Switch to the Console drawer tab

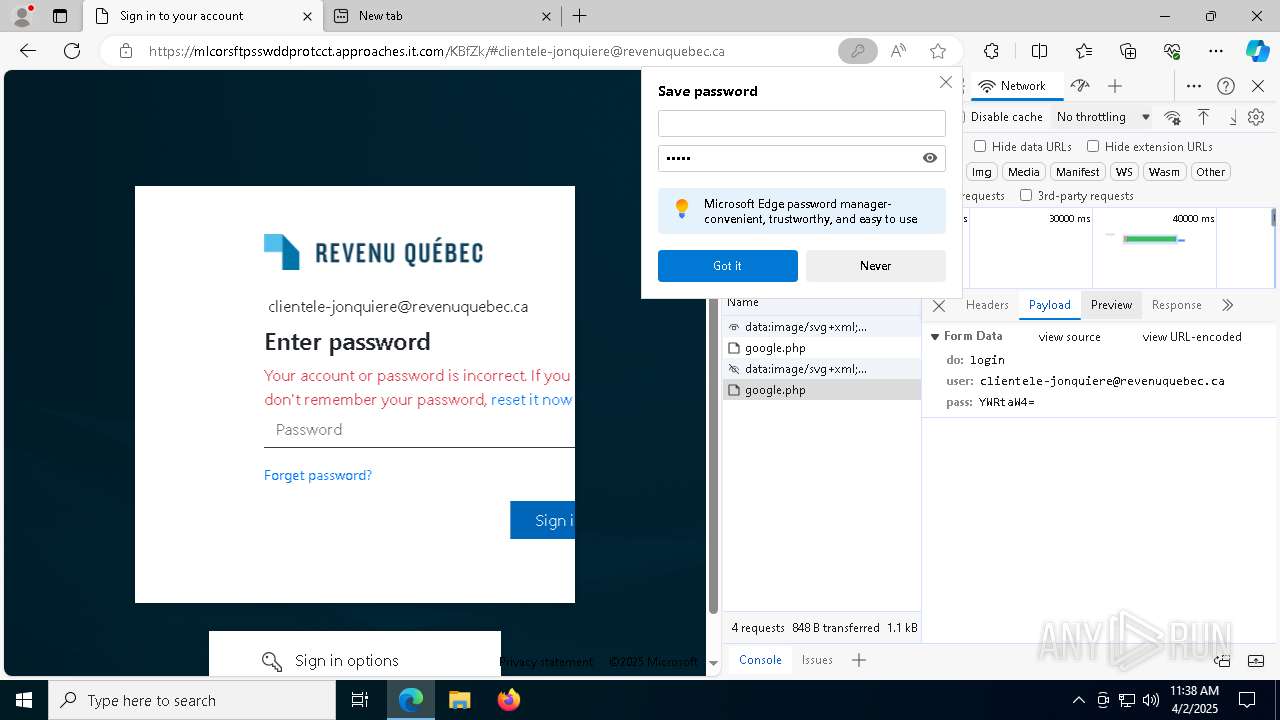click(760, 660)
